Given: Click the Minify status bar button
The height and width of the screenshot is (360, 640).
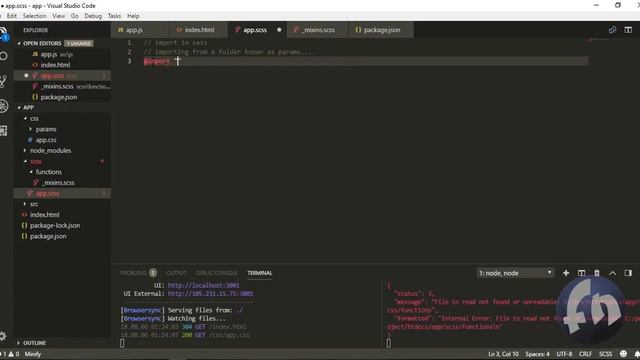Looking at the screenshot, I should [33, 354].
